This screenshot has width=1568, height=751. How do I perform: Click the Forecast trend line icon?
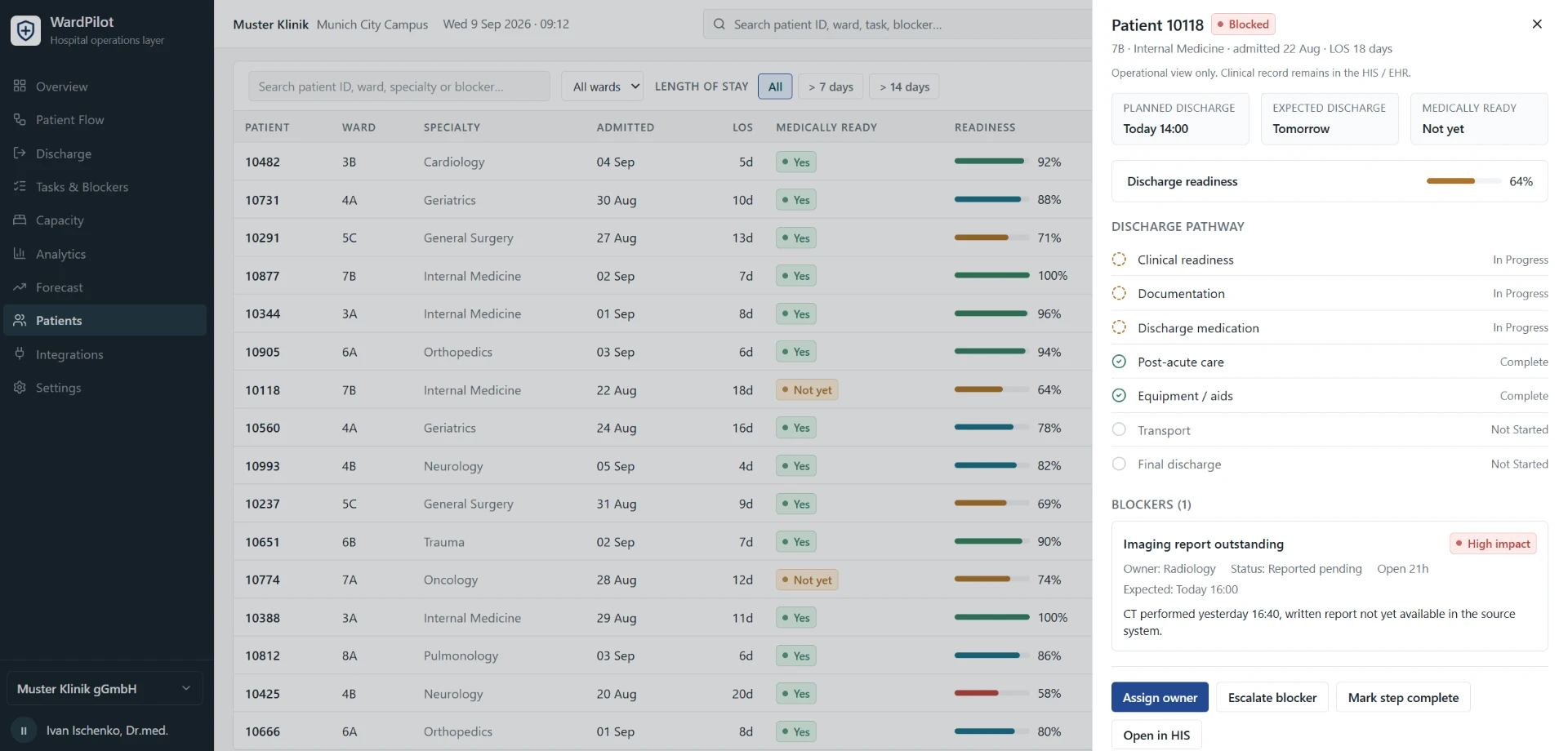20,287
